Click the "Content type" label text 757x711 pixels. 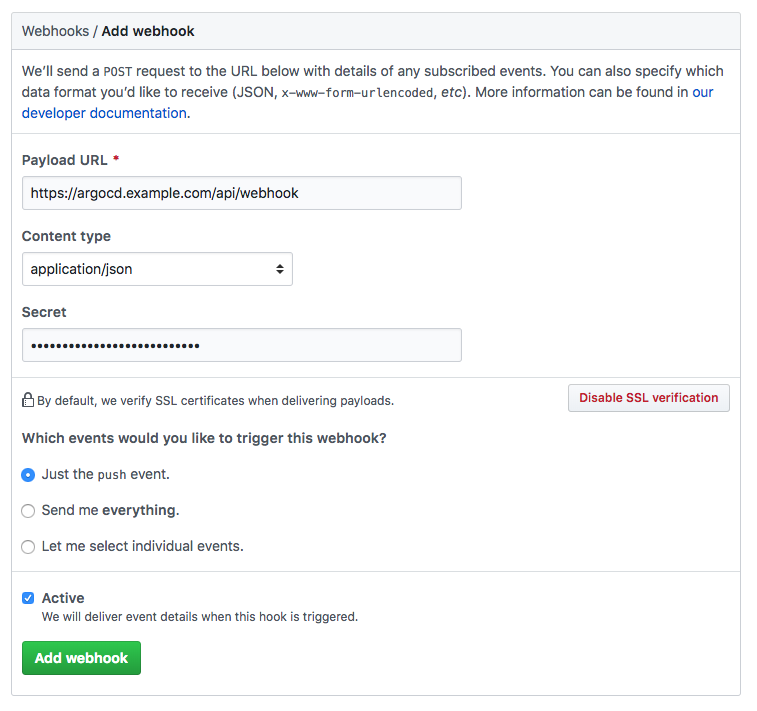click(66, 236)
